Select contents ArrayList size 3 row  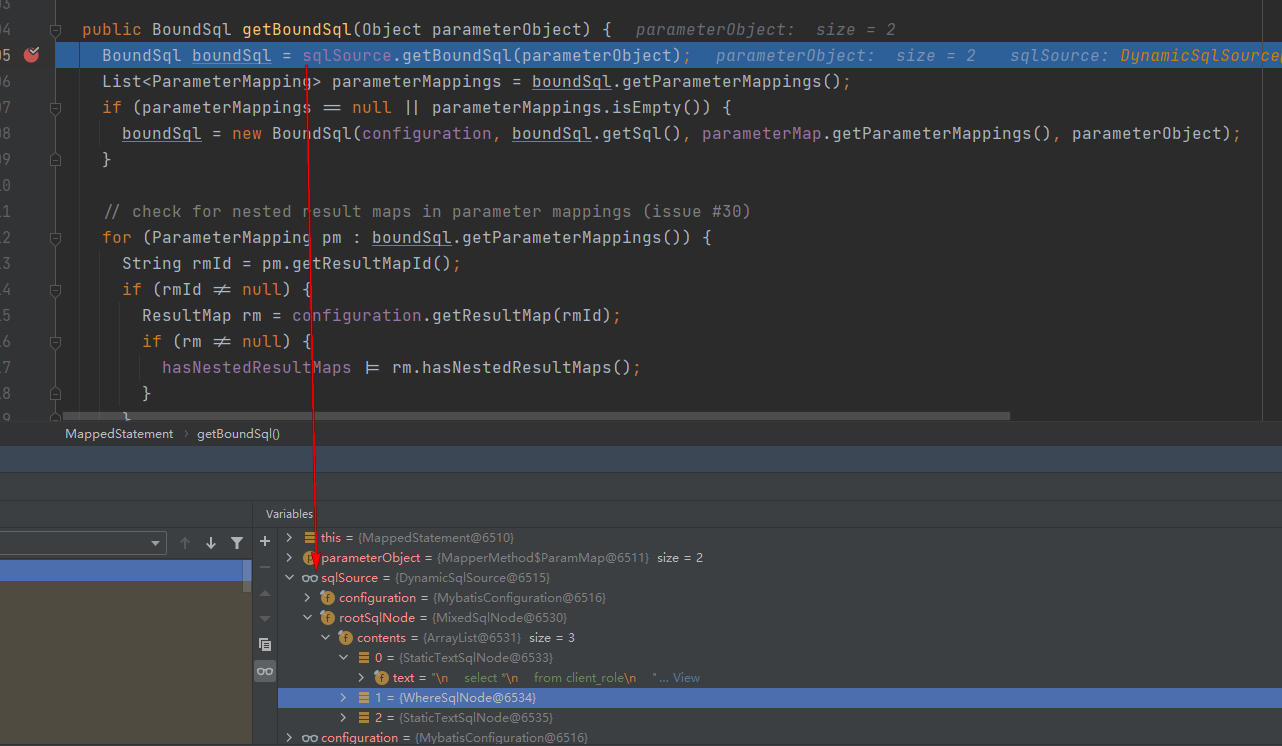[780, 638]
